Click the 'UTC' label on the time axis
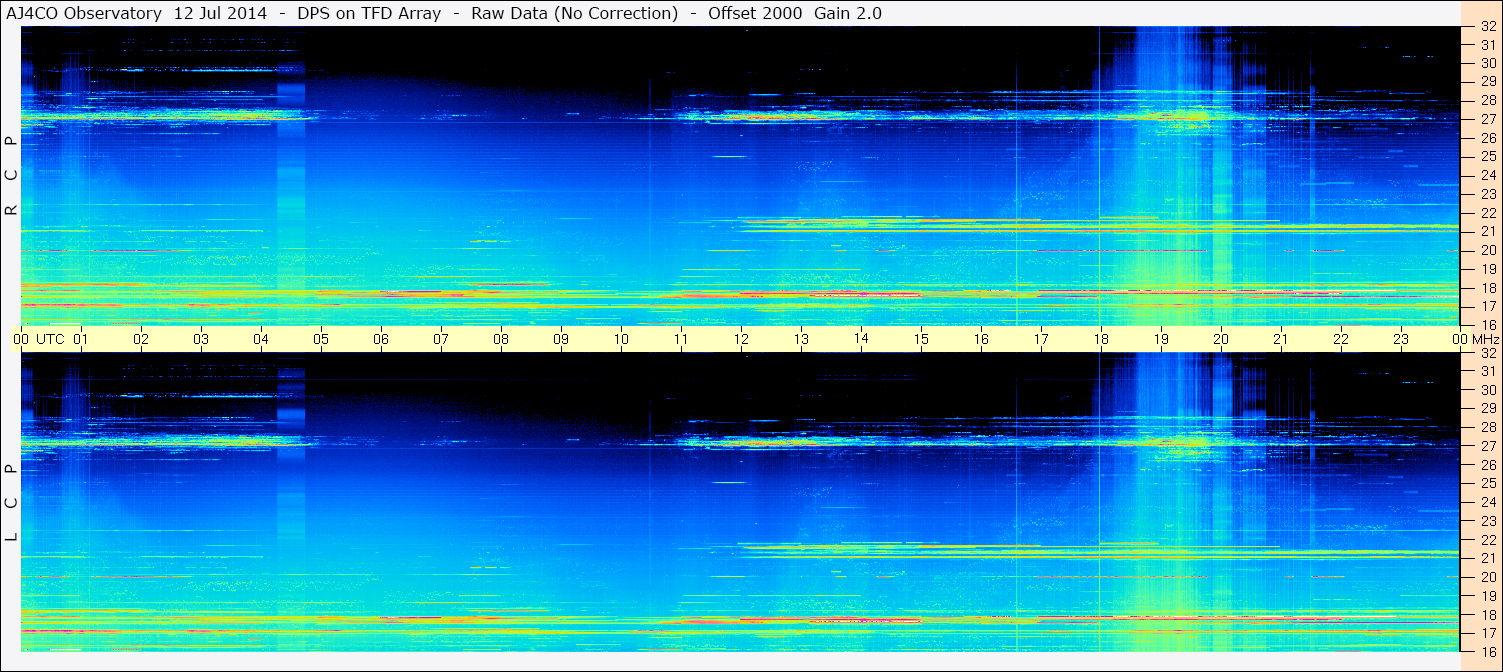 [51, 339]
